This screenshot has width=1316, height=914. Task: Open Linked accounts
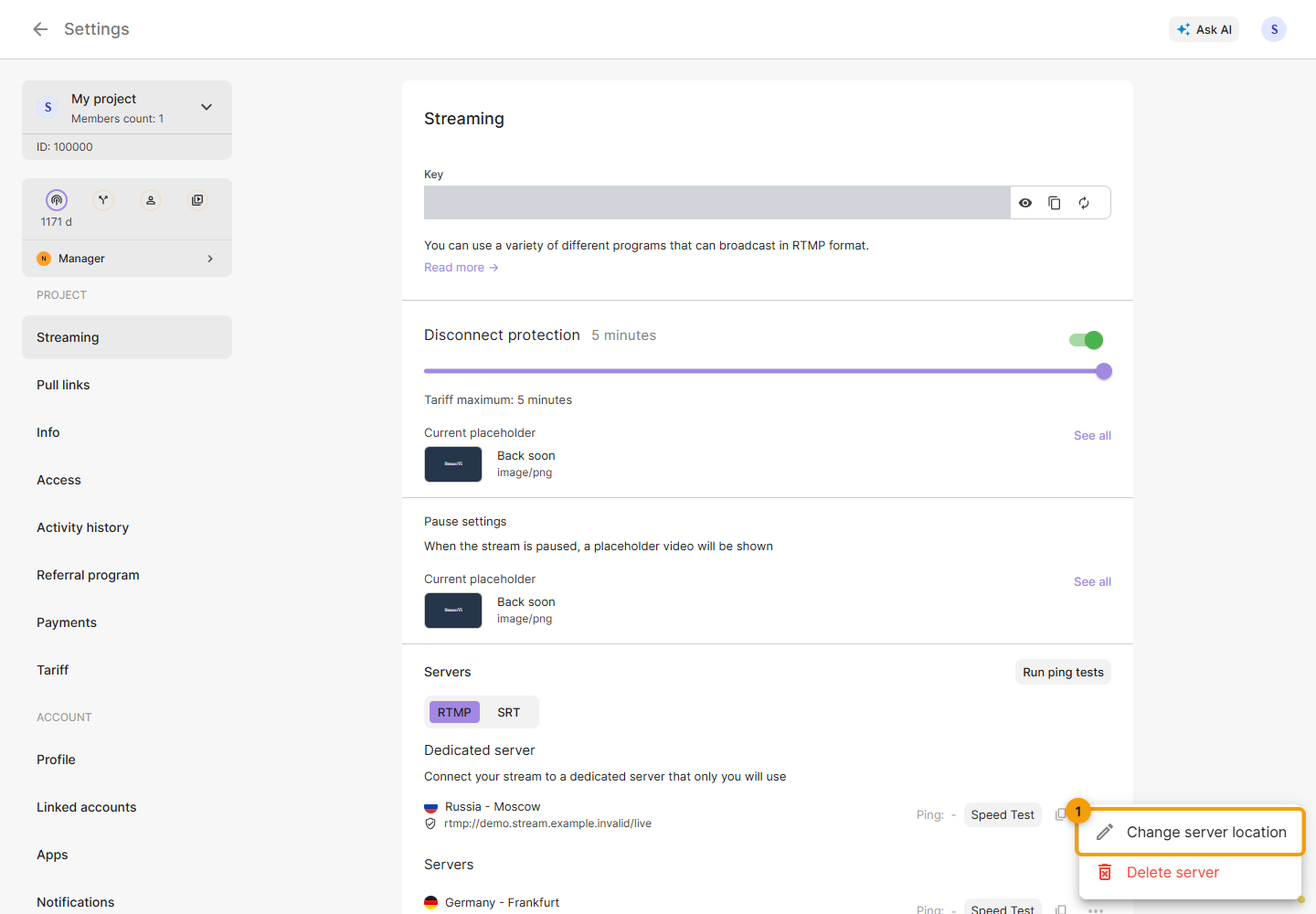[x=127, y=807]
